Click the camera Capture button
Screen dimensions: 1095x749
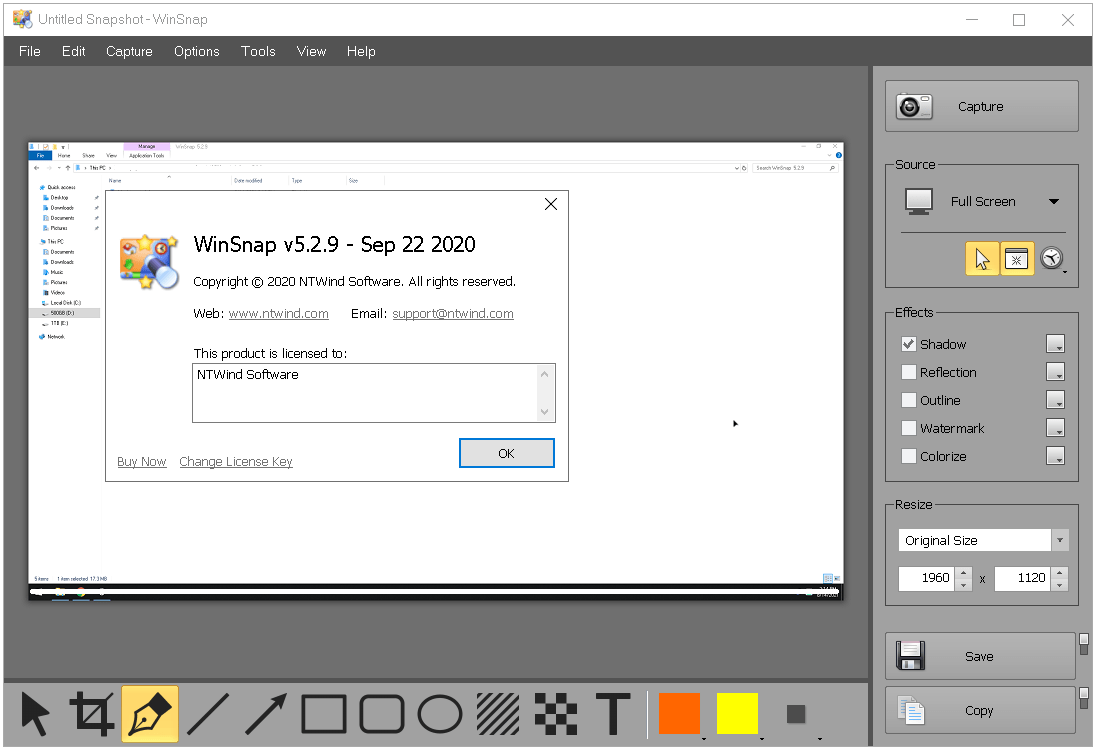982,106
